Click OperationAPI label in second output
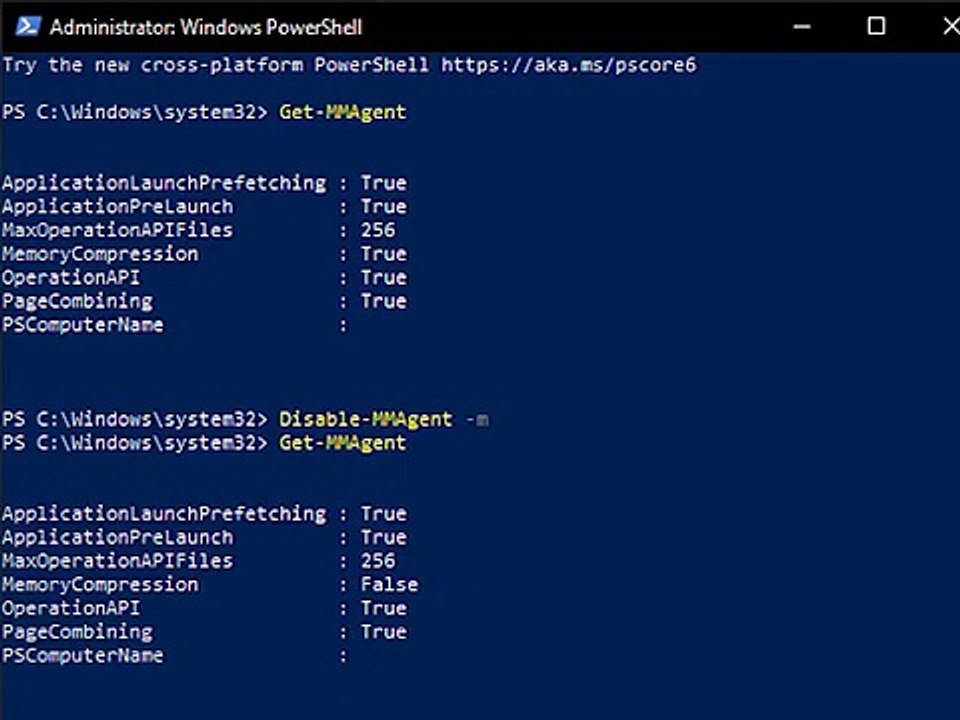The width and height of the screenshot is (960, 720). coord(71,608)
